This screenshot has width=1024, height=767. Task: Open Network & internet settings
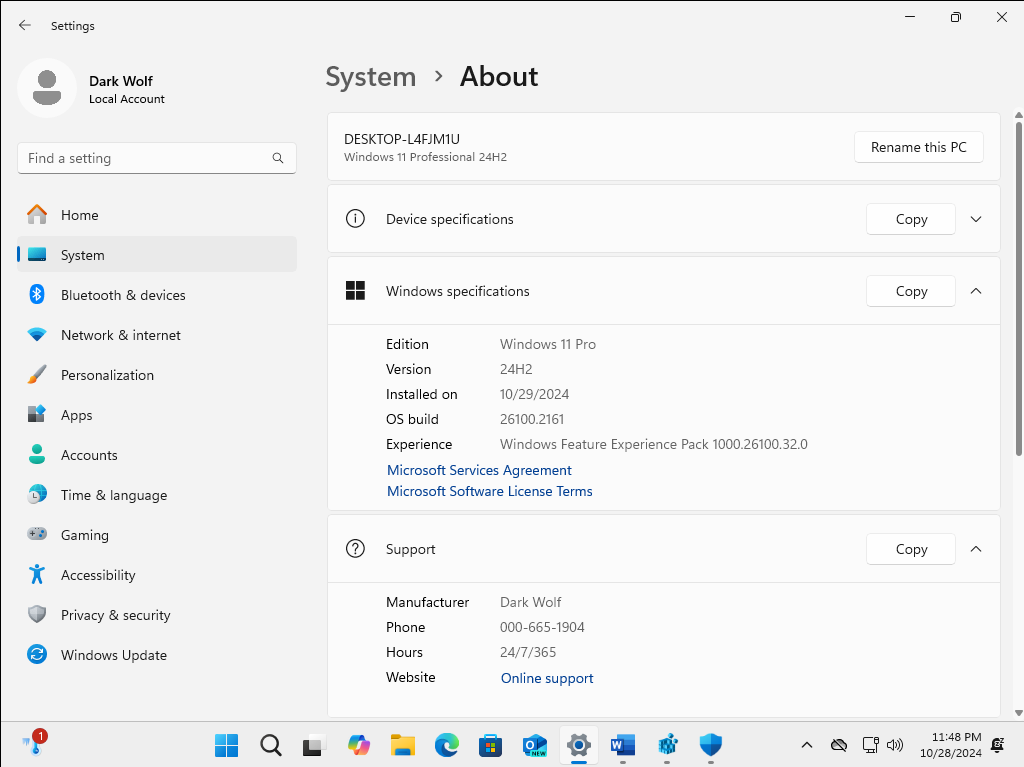click(120, 335)
